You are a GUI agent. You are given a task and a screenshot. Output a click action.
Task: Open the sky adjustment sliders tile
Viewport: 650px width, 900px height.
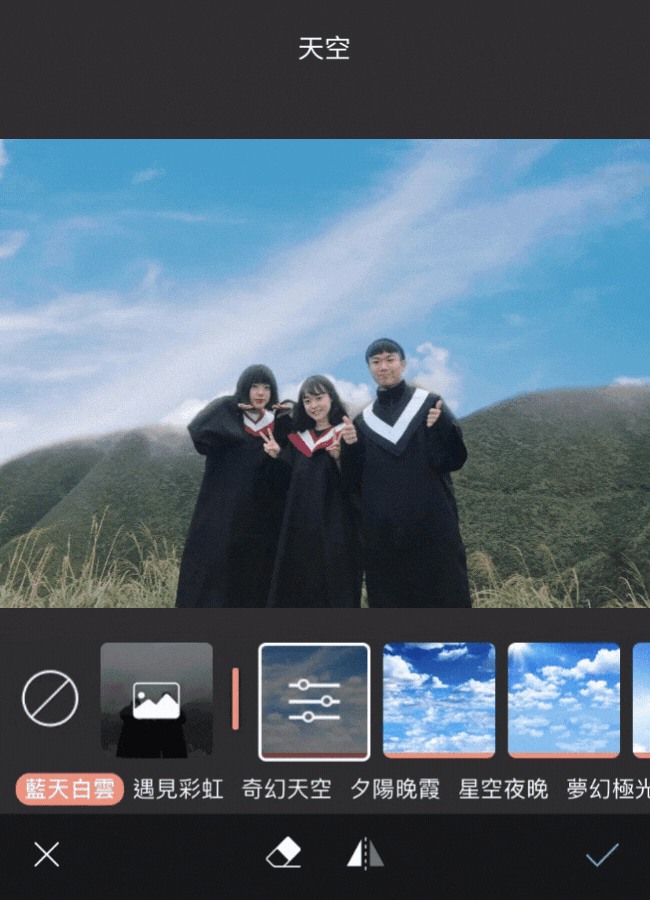pos(314,701)
